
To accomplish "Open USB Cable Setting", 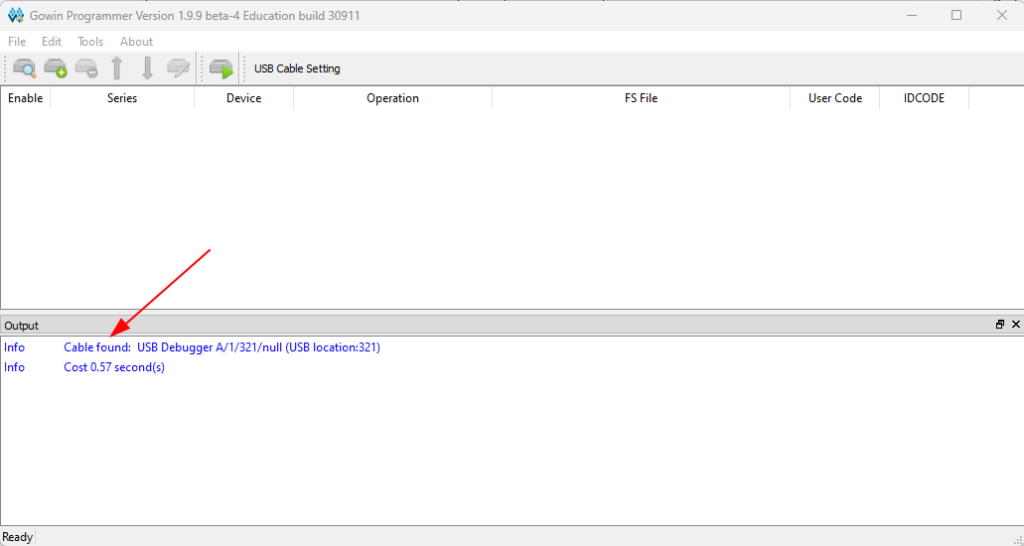I will [x=297, y=69].
